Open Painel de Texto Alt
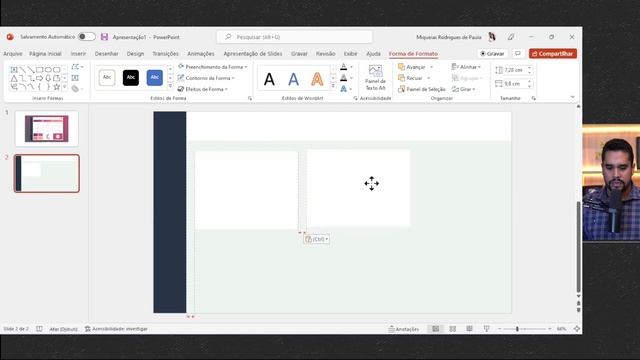Screen dimensions: 640x360 coord(375,78)
